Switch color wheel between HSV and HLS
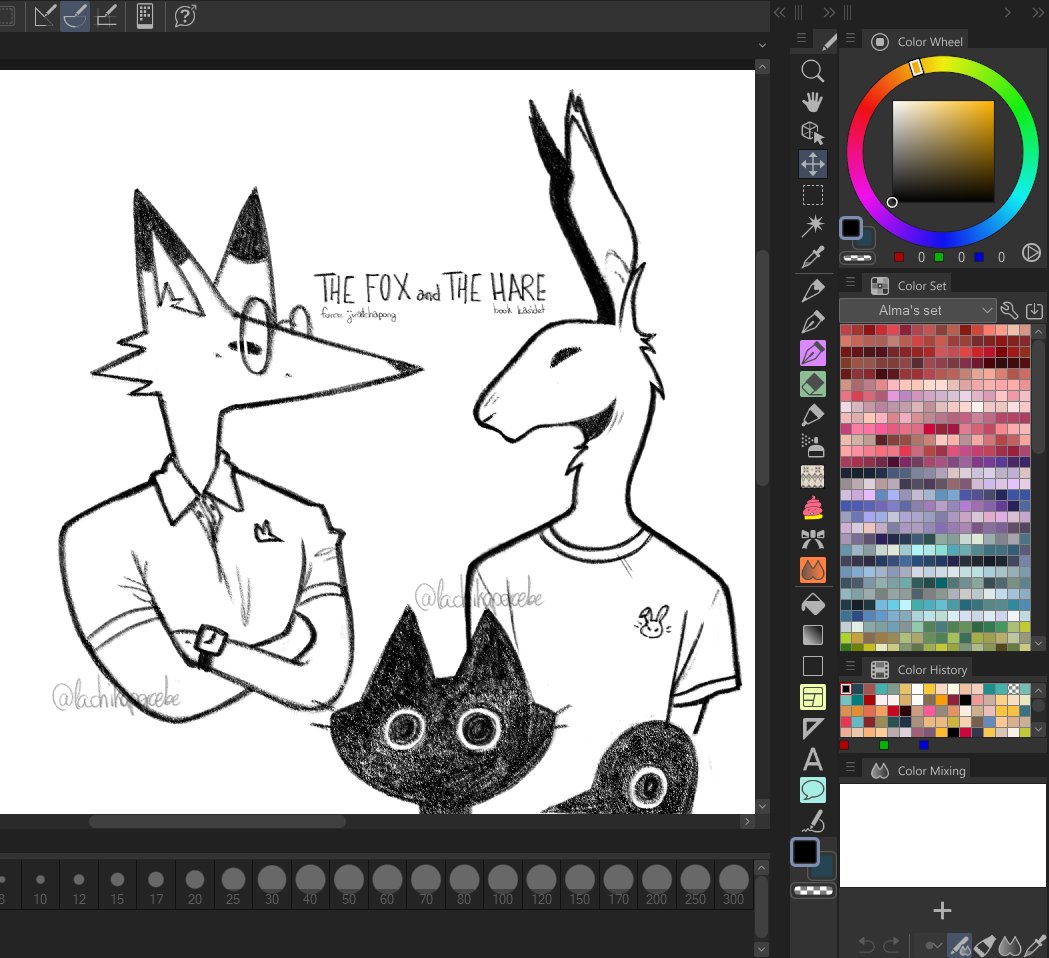The image size is (1049, 958). pos(1031,253)
